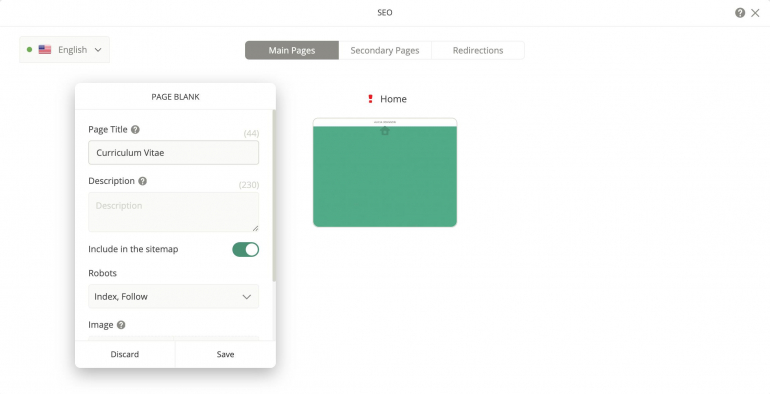Switch to the Redirections tab
The width and height of the screenshot is (770, 394).
pos(478,50)
